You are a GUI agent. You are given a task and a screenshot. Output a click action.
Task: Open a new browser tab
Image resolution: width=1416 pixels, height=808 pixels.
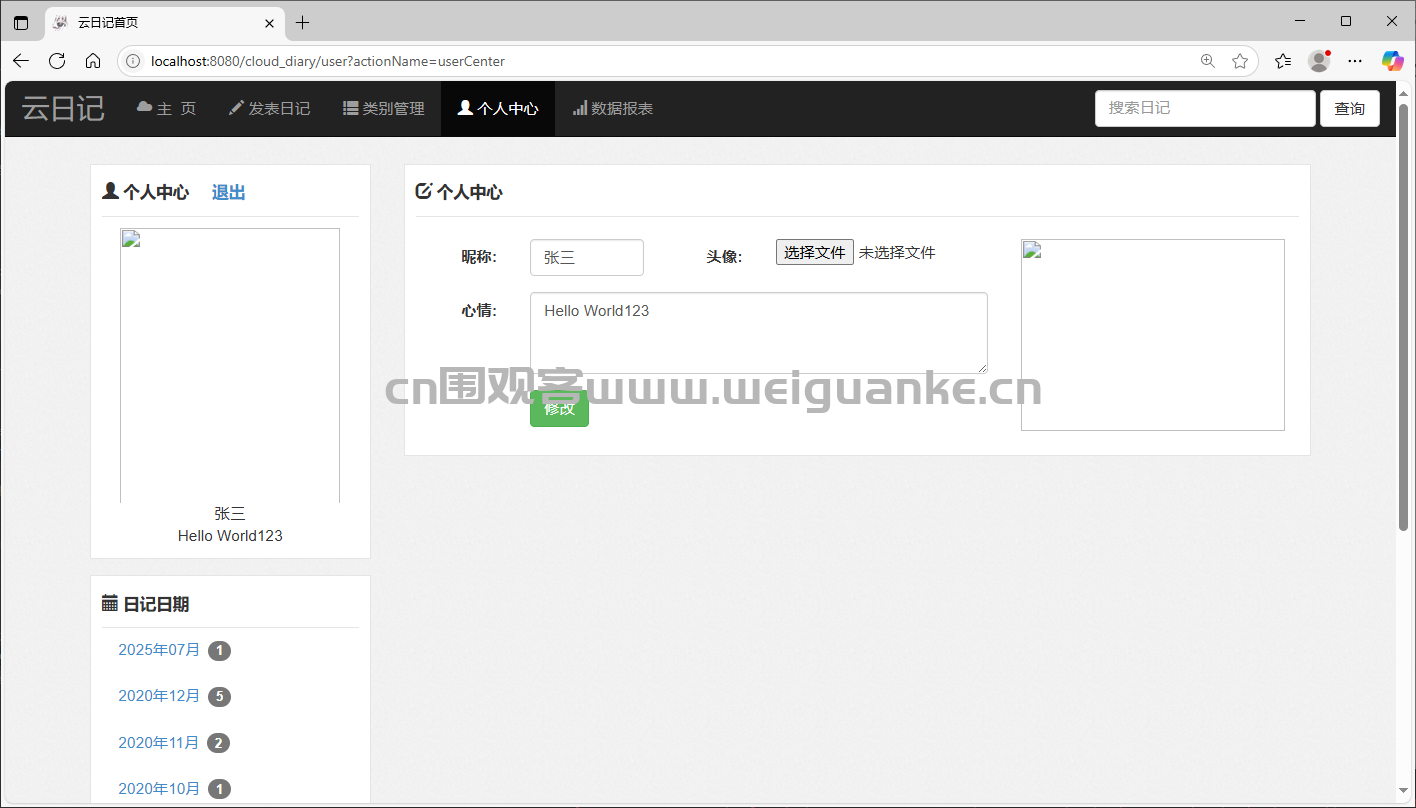pyautogui.click(x=303, y=23)
